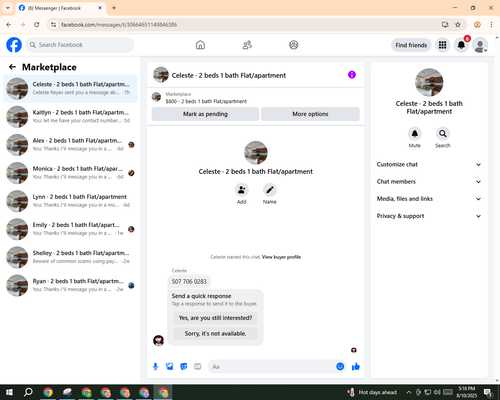Viewport: 500px width, 400px height.
Task: Click the message input field
Action: point(272,367)
